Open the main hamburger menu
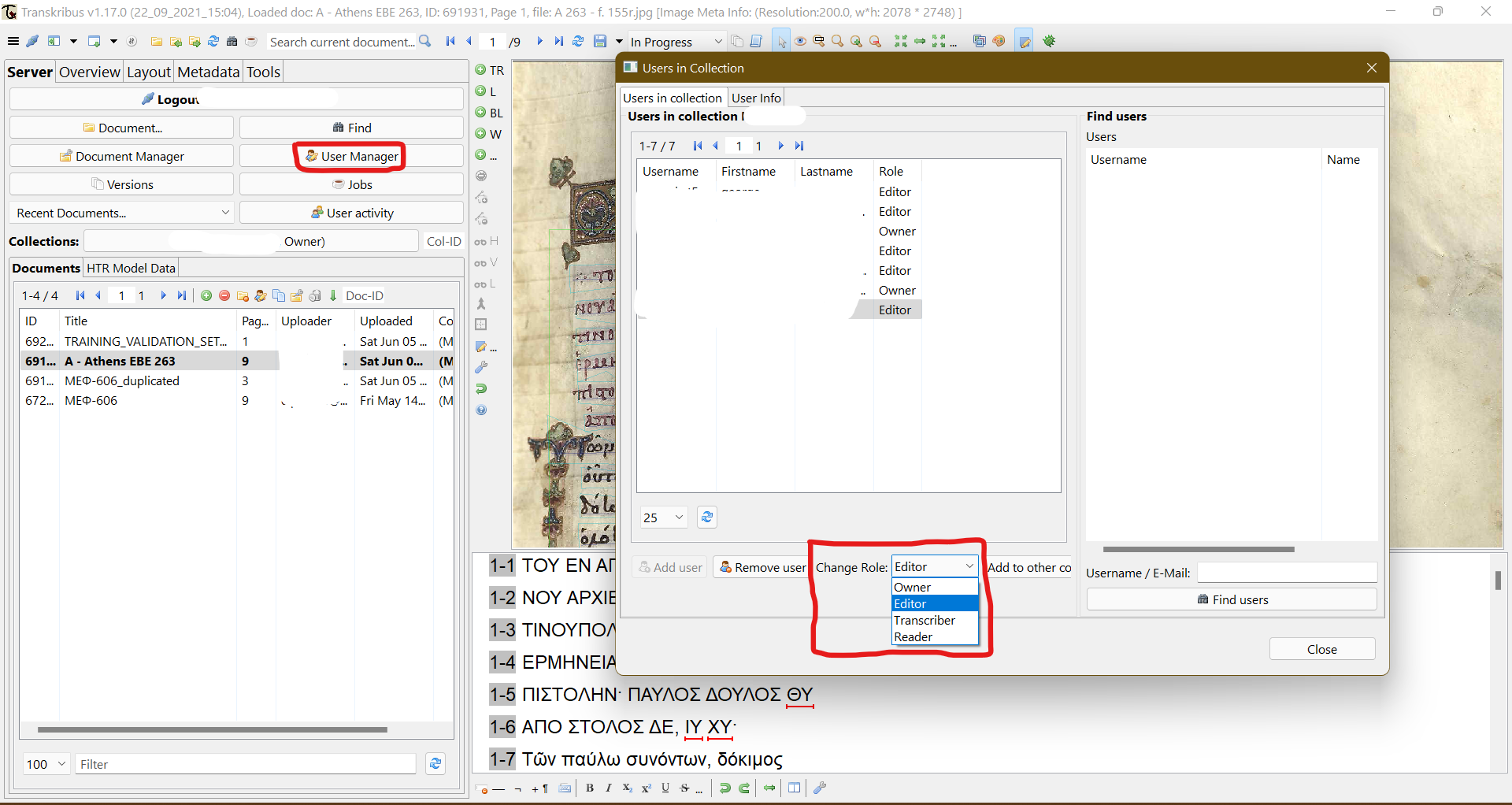1512x805 pixels. [13, 41]
